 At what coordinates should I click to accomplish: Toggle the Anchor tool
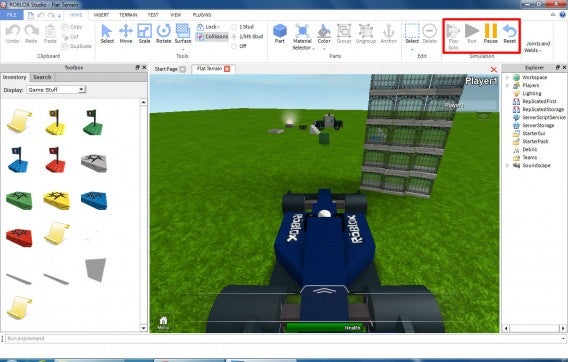click(x=389, y=34)
